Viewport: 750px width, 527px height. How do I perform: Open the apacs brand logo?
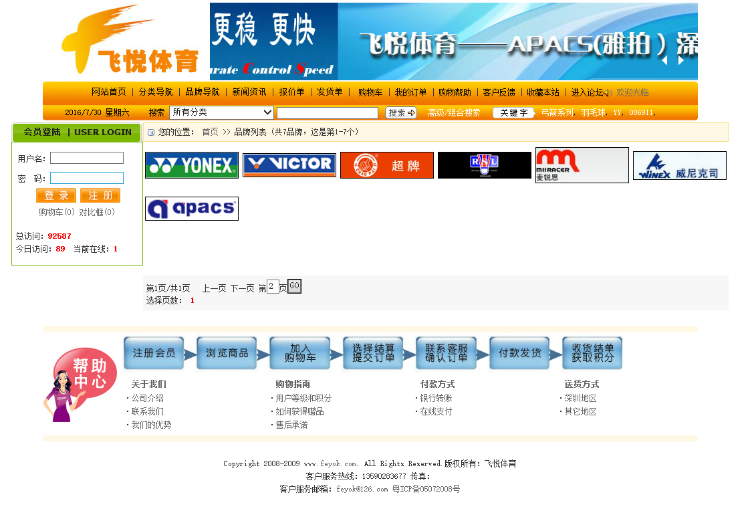192,209
